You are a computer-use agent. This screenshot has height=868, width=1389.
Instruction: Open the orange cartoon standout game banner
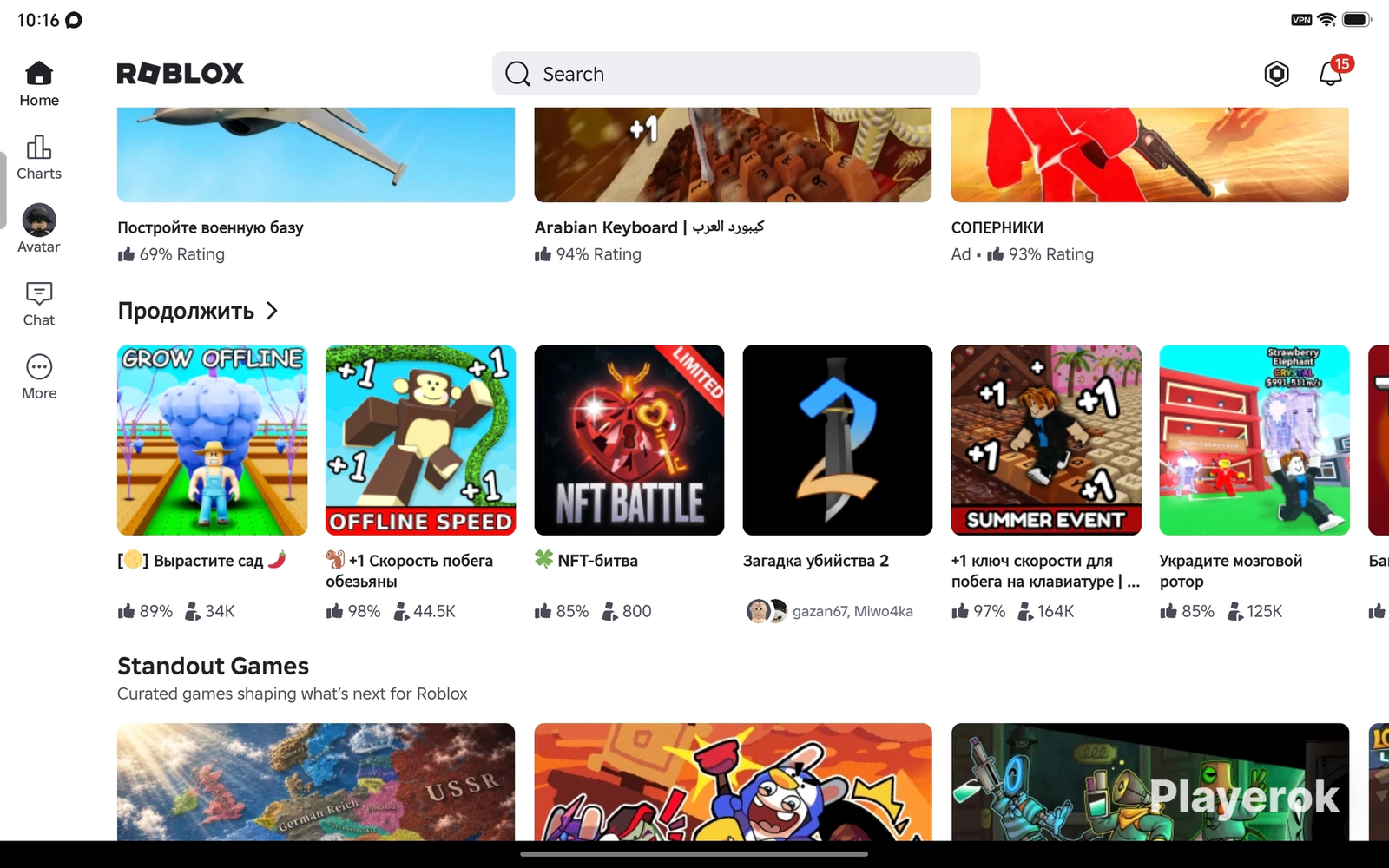[x=733, y=782]
